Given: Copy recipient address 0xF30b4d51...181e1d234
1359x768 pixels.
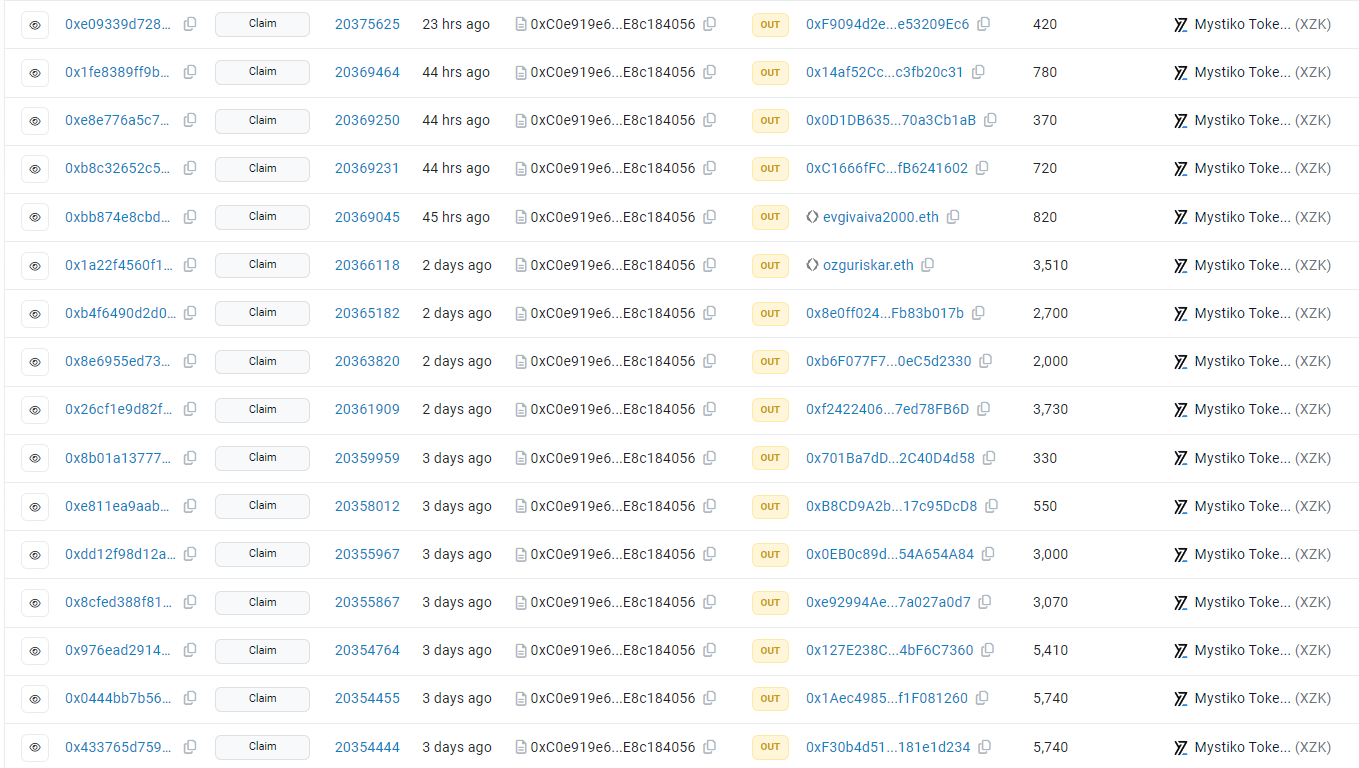Looking at the screenshot, I should tap(984, 747).
